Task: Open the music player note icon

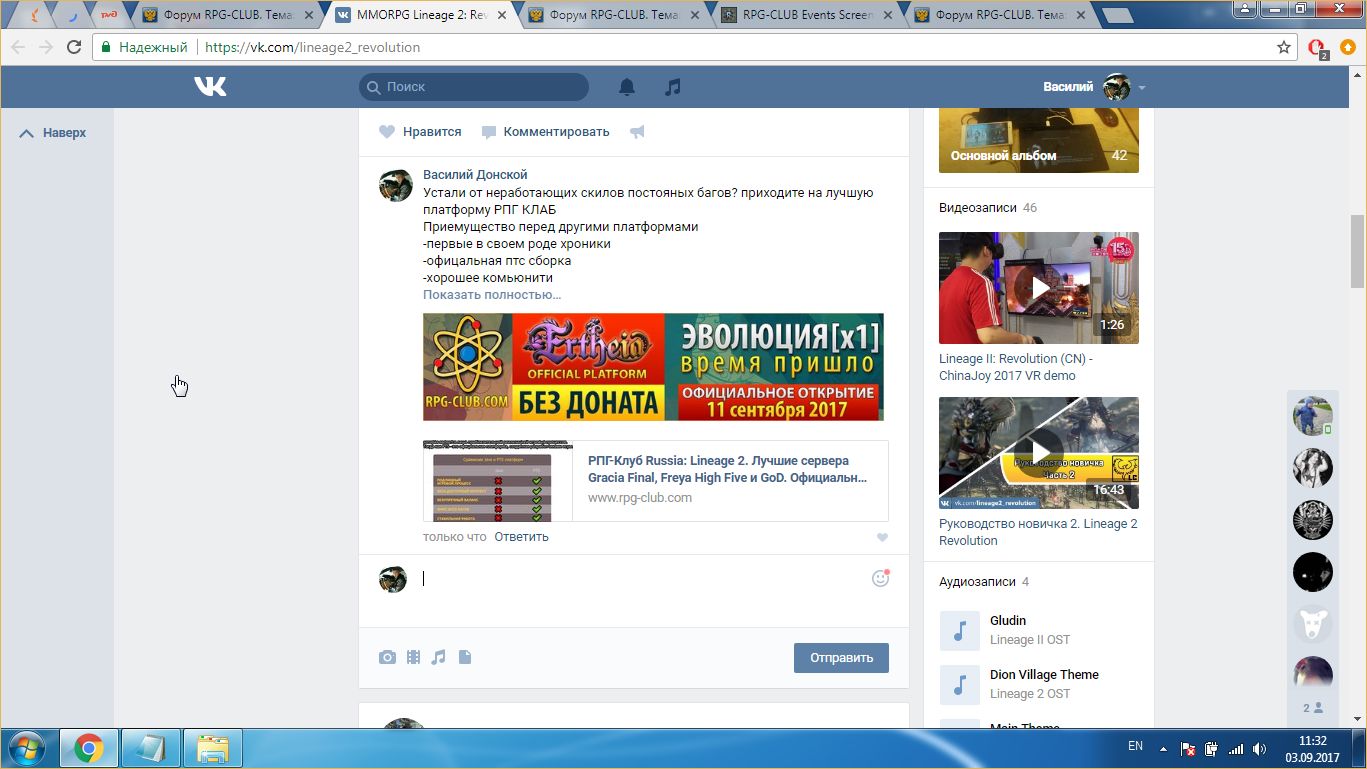Action: (673, 87)
